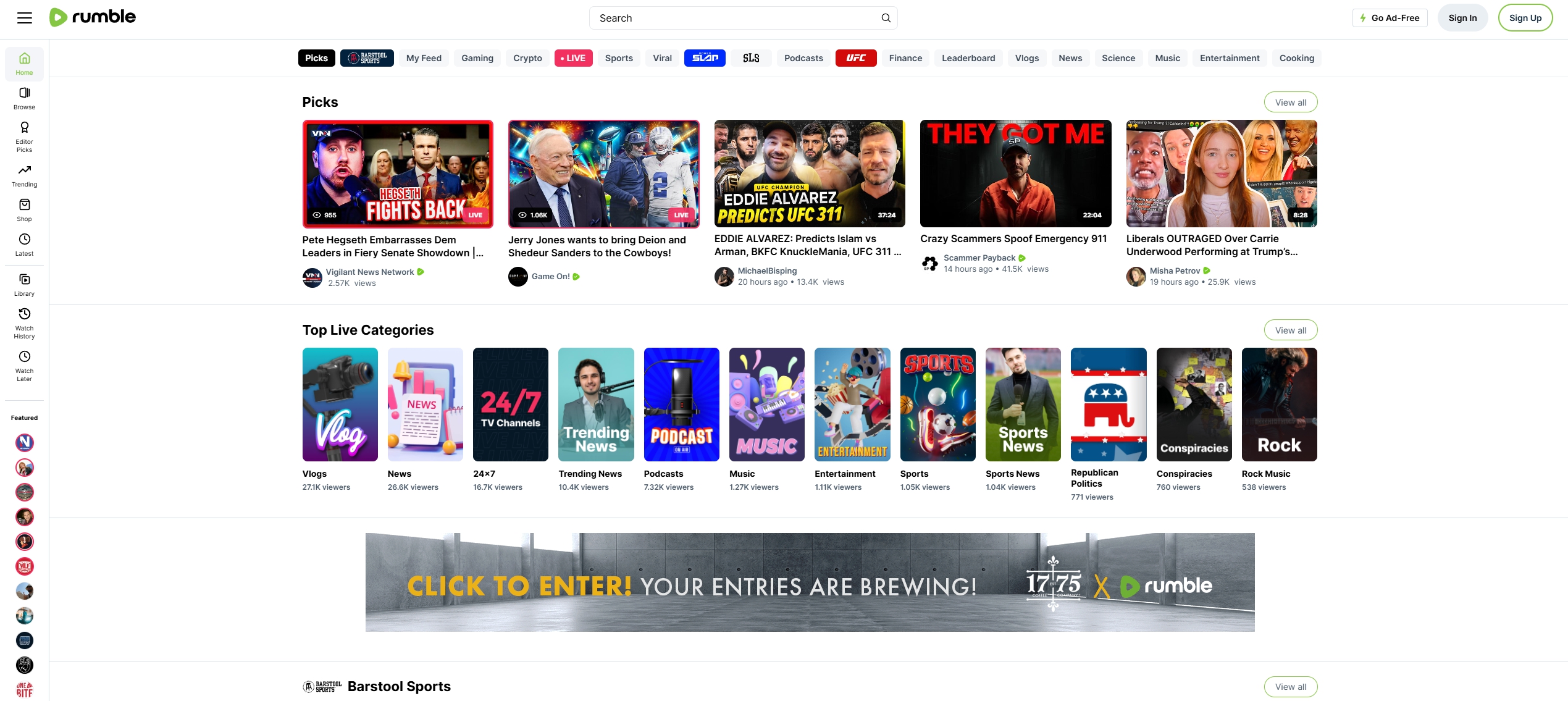Click the Sign Up button
1568x701 pixels.
pos(1525,18)
